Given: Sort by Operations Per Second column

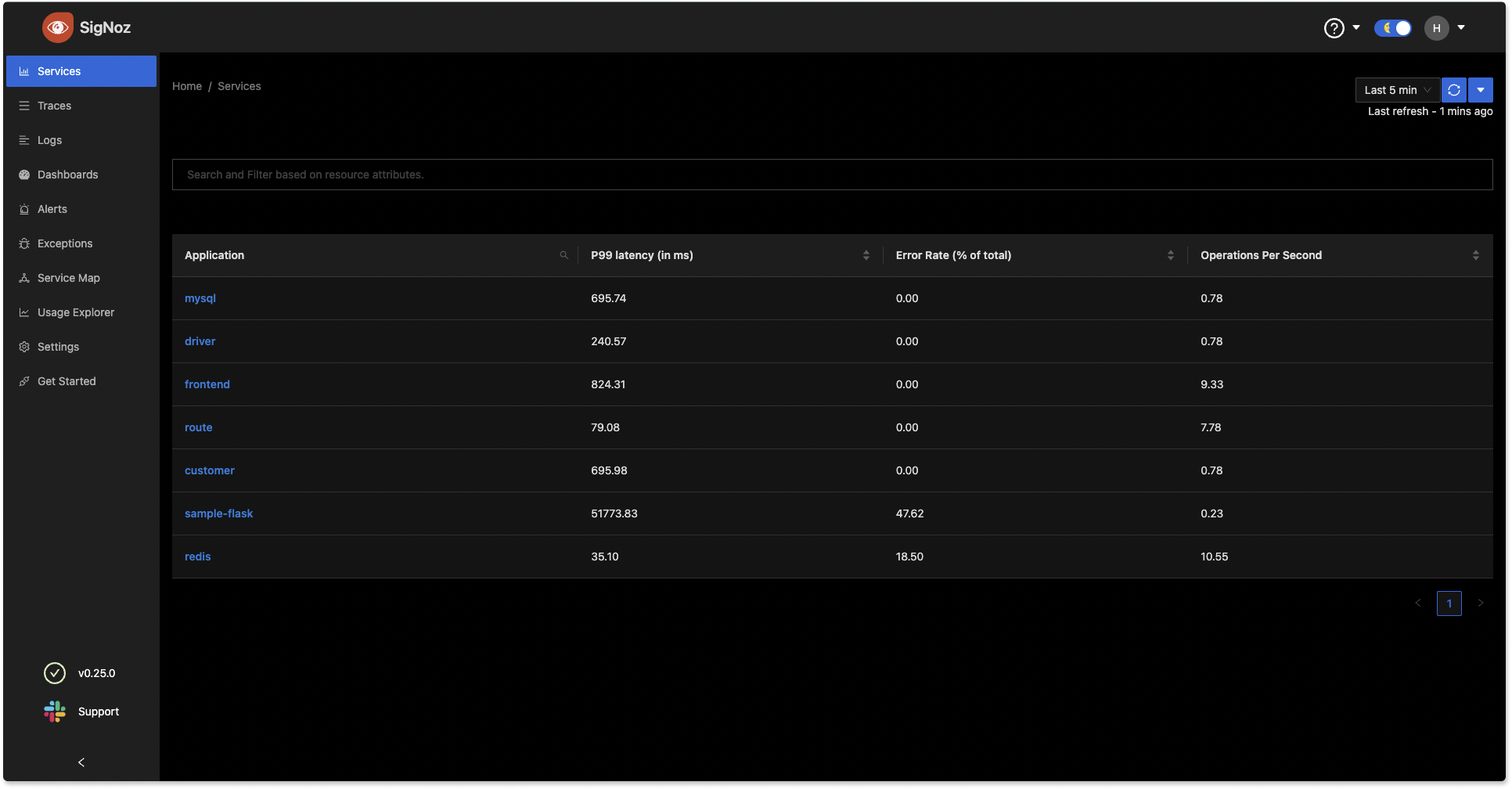Looking at the screenshot, I should point(1476,255).
